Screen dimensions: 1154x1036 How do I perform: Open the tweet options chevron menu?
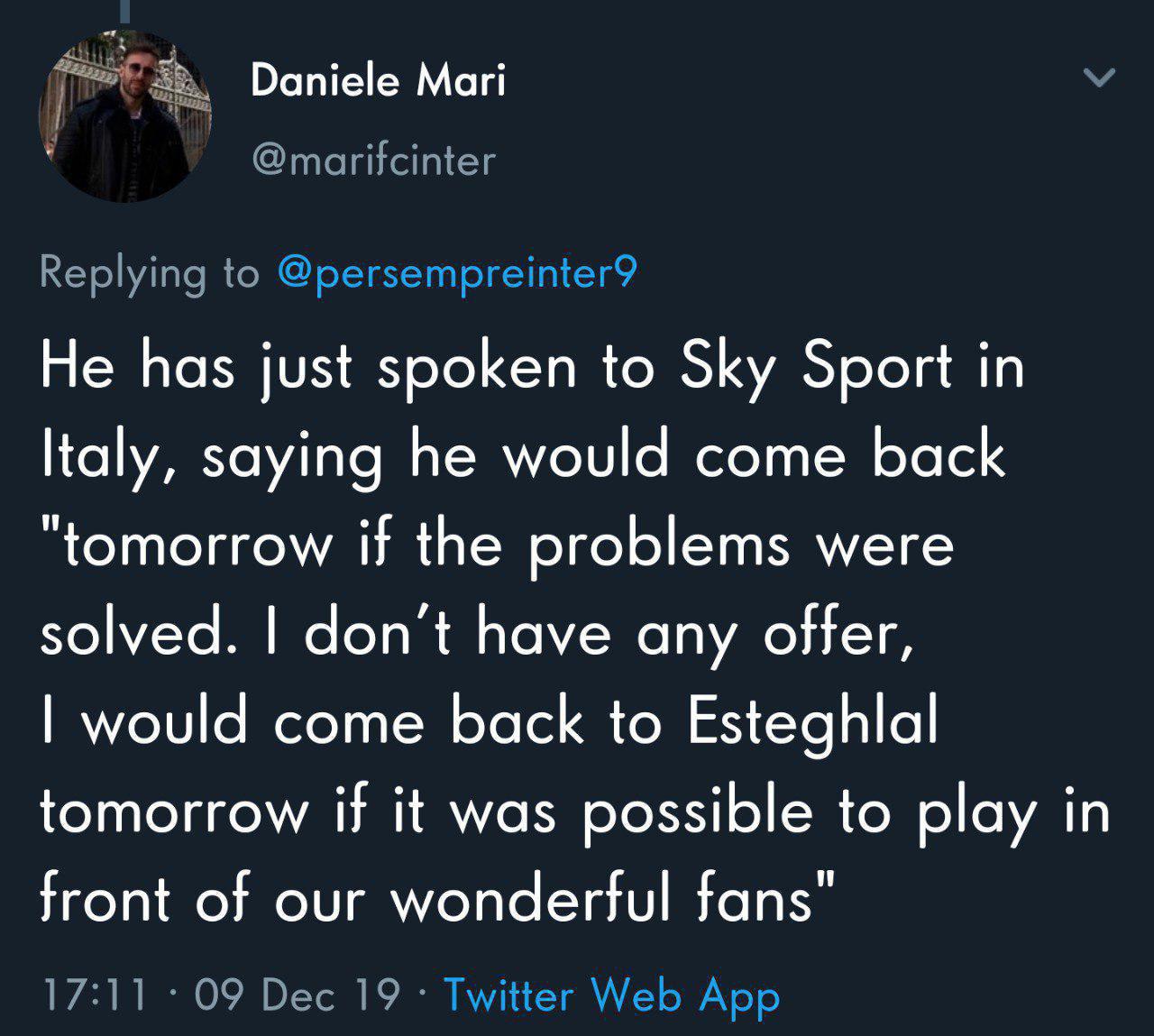(1099, 78)
